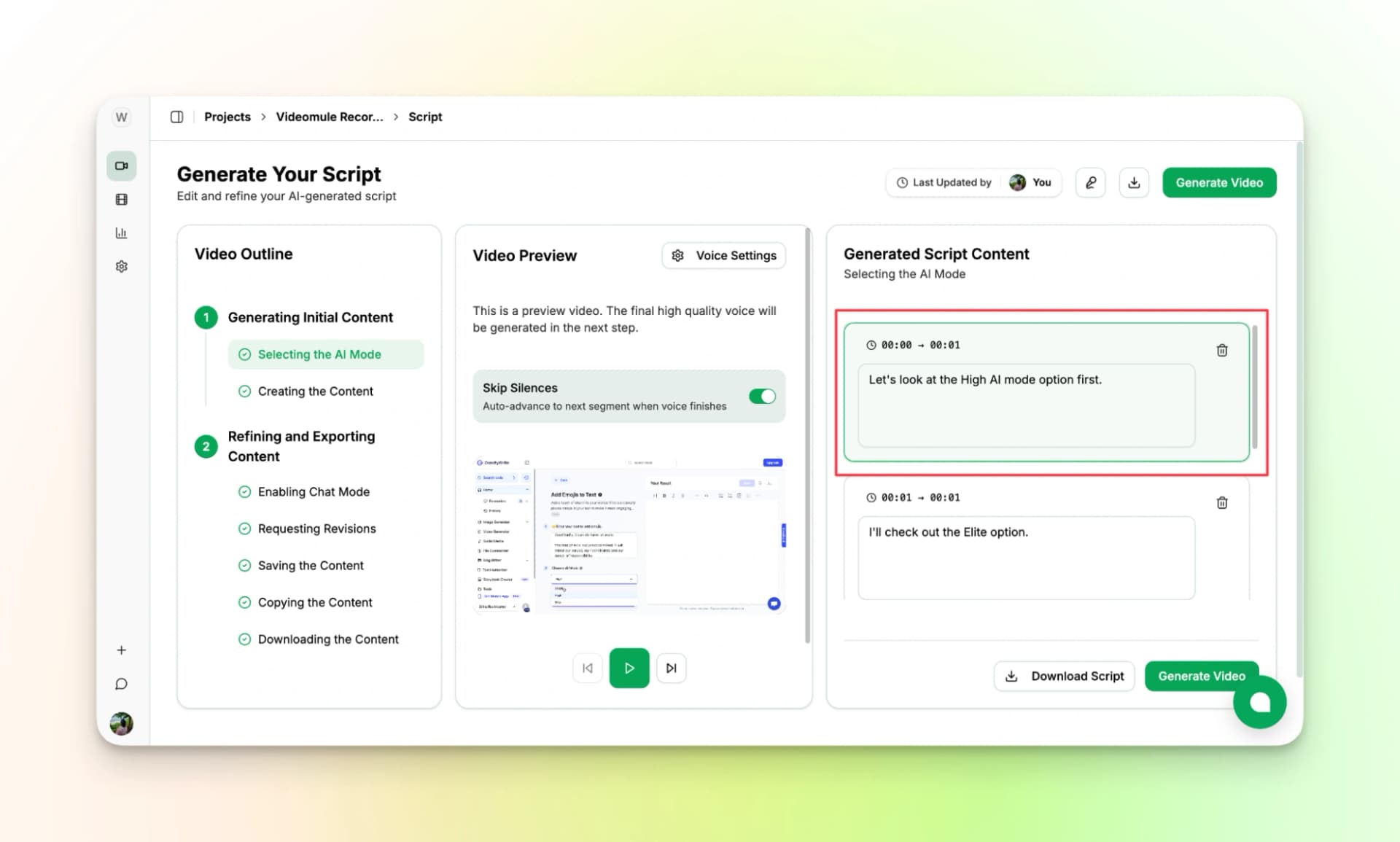Screen dimensions: 1400x842
Task: Select Script in the breadcrumb trail
Action: pyautogui.click(x=424, y=116)
